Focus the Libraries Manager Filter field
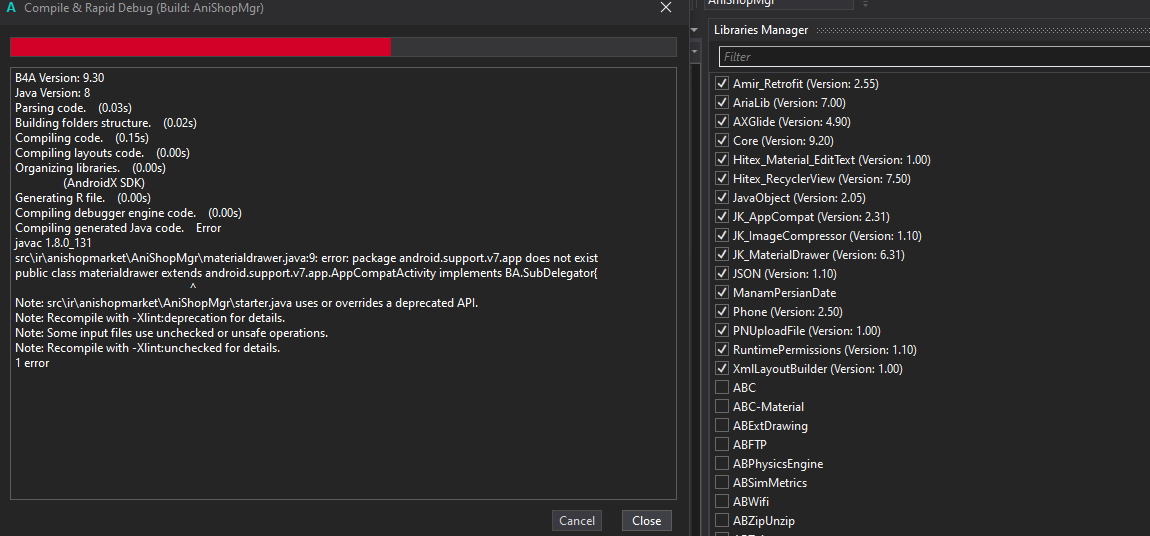This screenshot has height=536, width=1150. coord(930,57)
